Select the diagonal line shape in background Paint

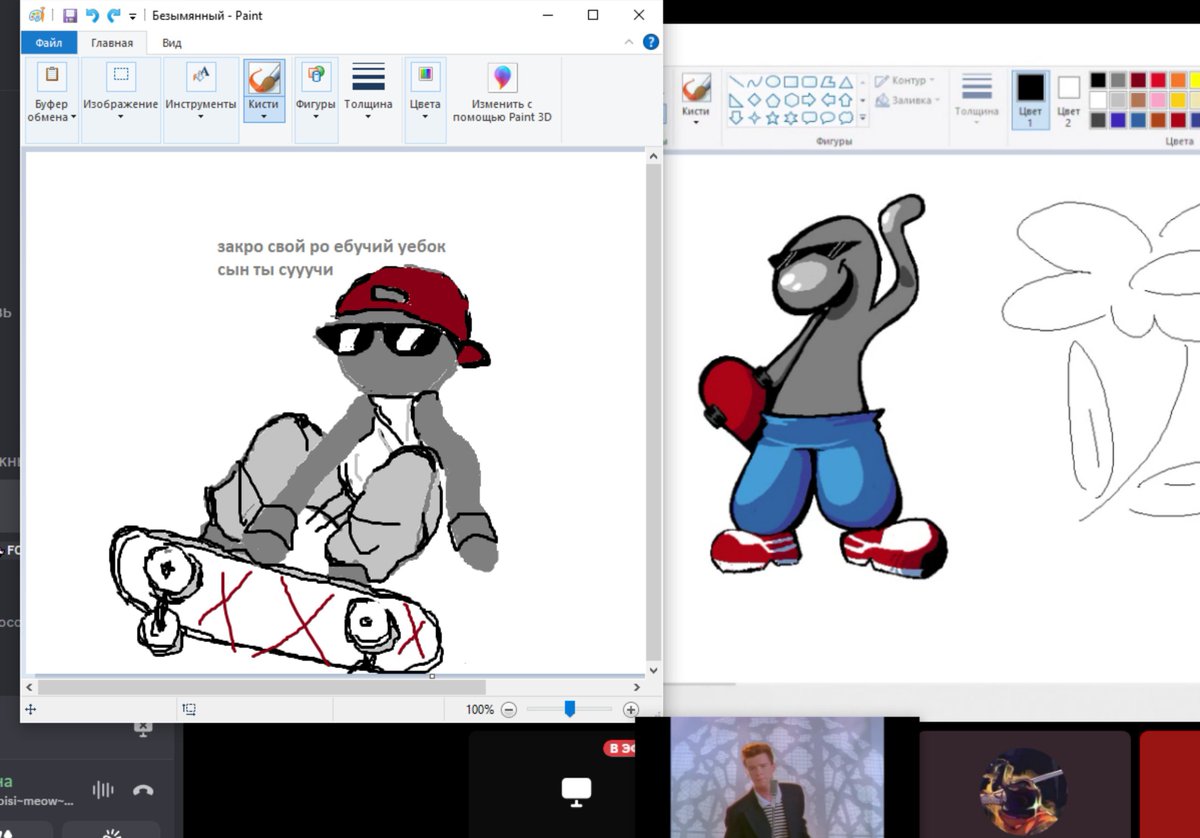(736, 82)
